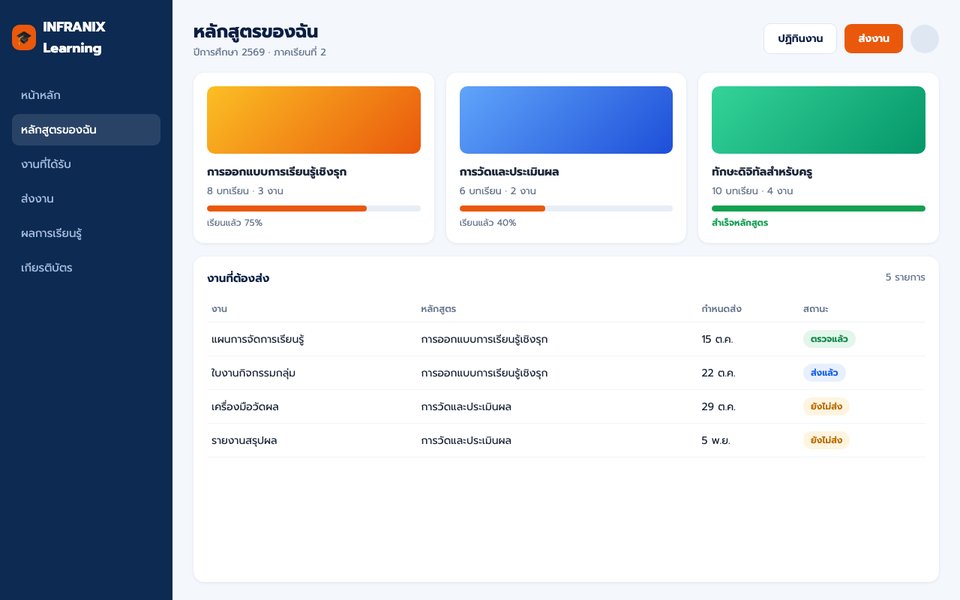
Task: Open the orange course banner การออกแบบการเรียนรู้เชิงรุก
Action: click(313, 120)
